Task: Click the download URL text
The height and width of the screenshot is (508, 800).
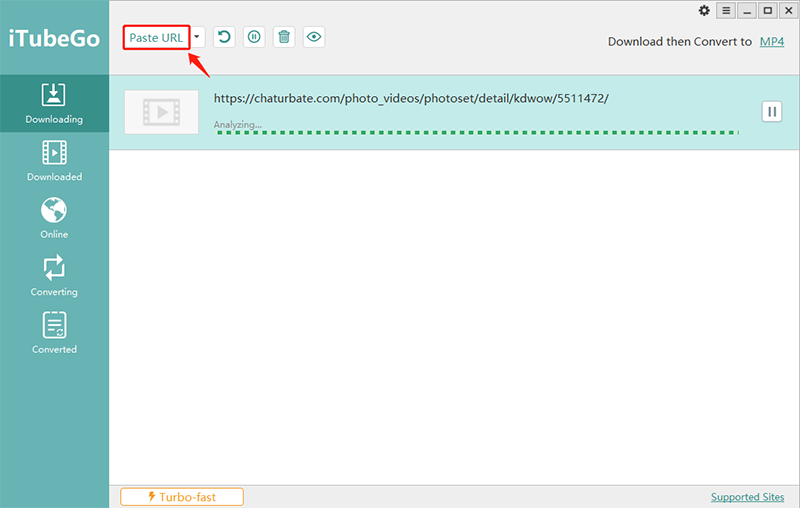Action: point(411,98)
